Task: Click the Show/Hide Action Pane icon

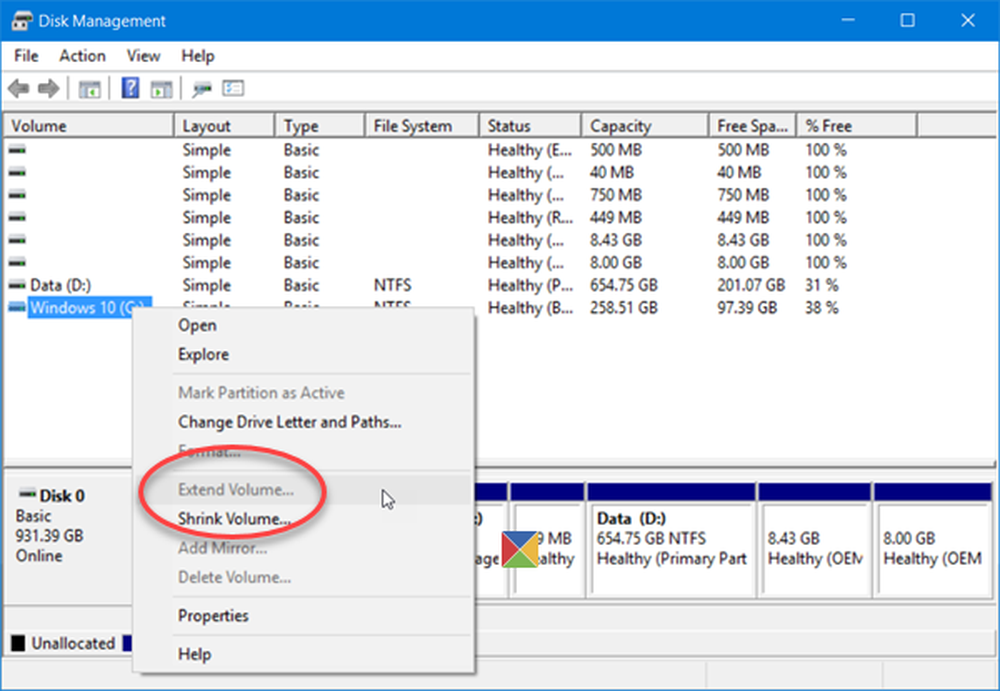Action: pyautogui.click(x=160, y=90)
